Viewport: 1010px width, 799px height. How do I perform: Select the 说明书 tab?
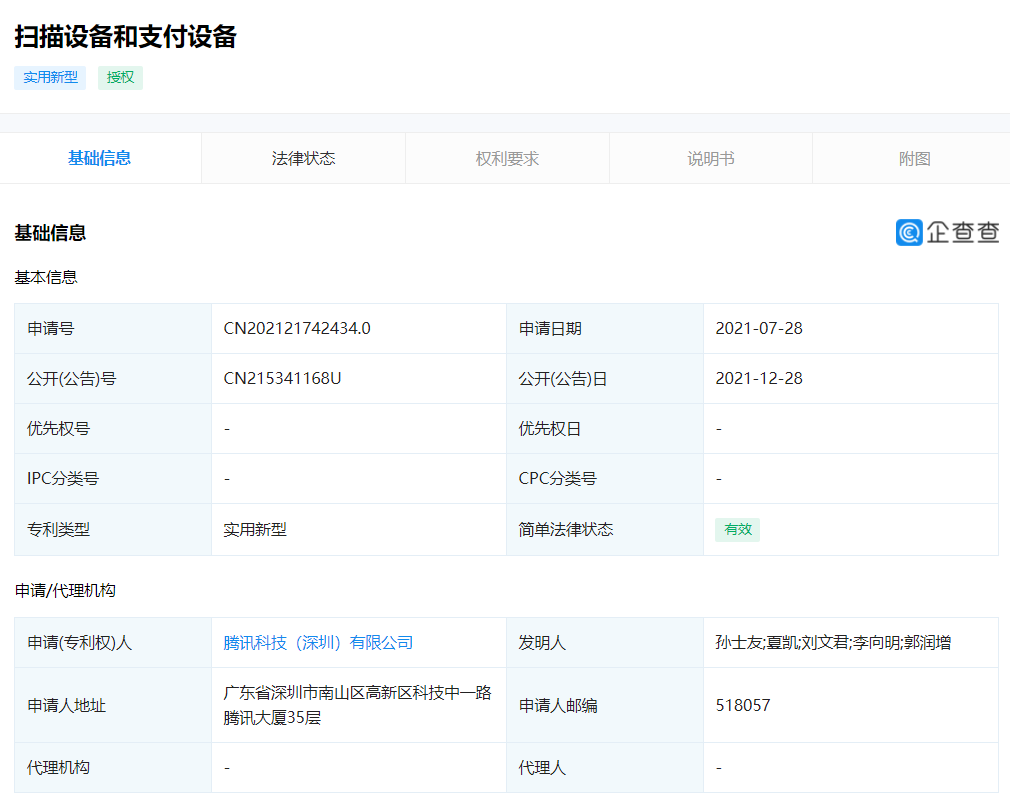[710, 158]
